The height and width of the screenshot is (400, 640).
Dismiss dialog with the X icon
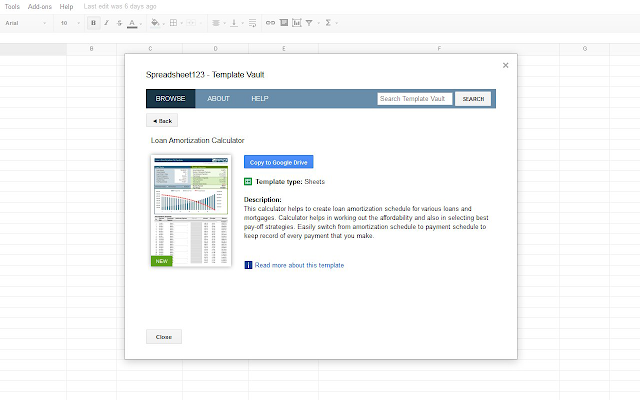click(505, 65)
